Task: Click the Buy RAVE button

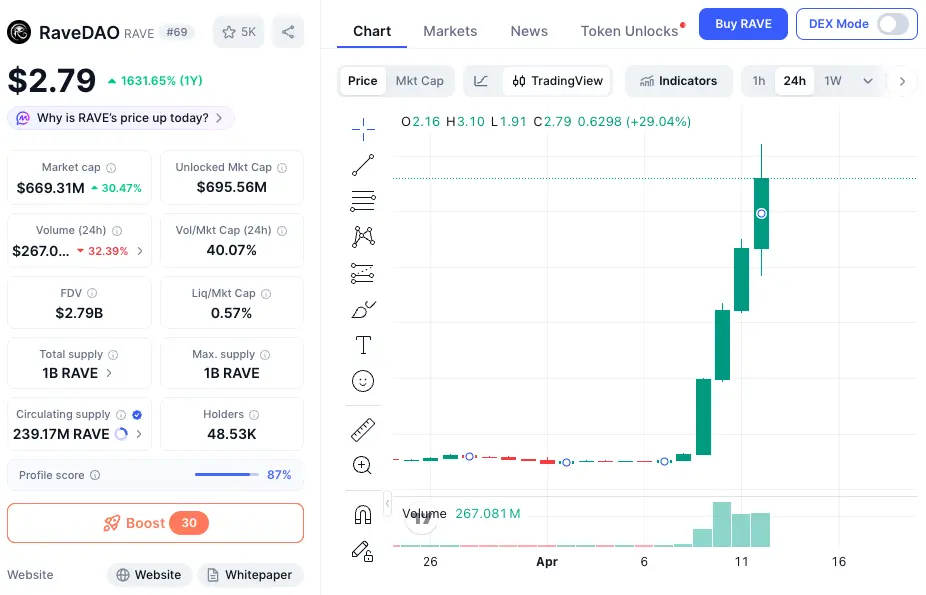Action: pyautogui.click(x=743, y=24)
